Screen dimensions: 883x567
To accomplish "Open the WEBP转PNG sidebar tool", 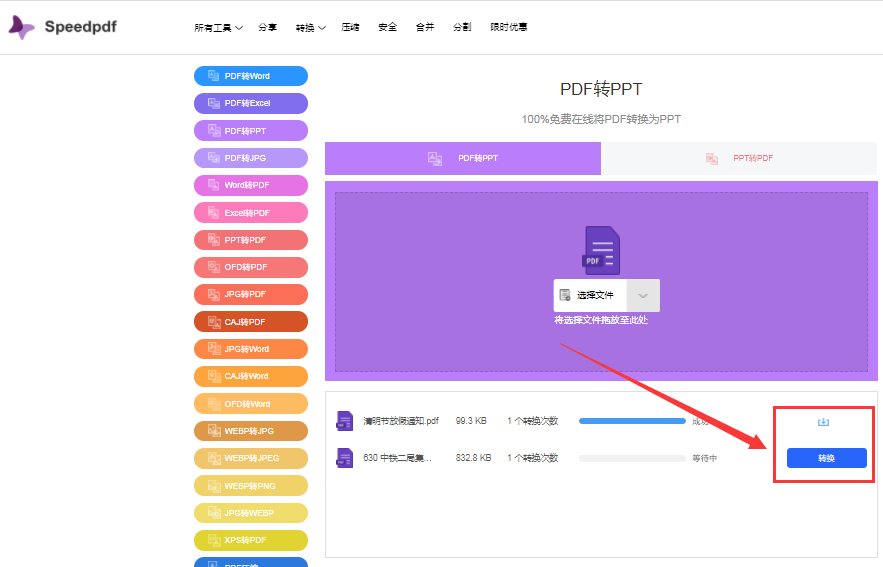I will pos(251,485).
